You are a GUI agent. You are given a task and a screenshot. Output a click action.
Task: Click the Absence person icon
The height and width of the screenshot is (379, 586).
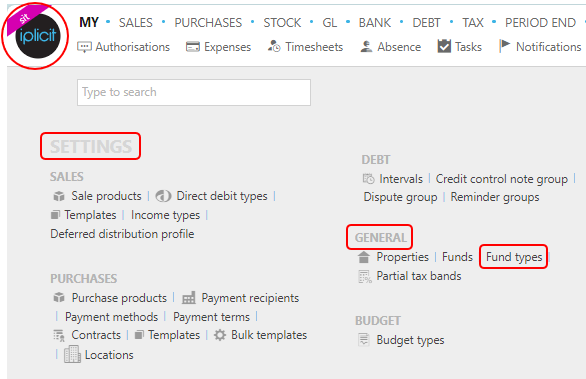click(366, 46)
